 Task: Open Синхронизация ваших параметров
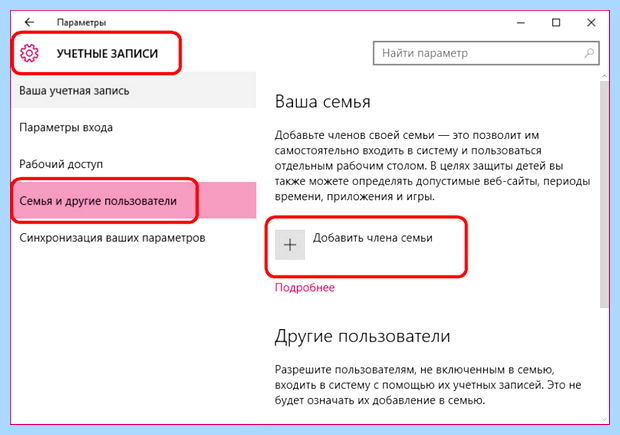pyautogui.click(x=134, y=238)
